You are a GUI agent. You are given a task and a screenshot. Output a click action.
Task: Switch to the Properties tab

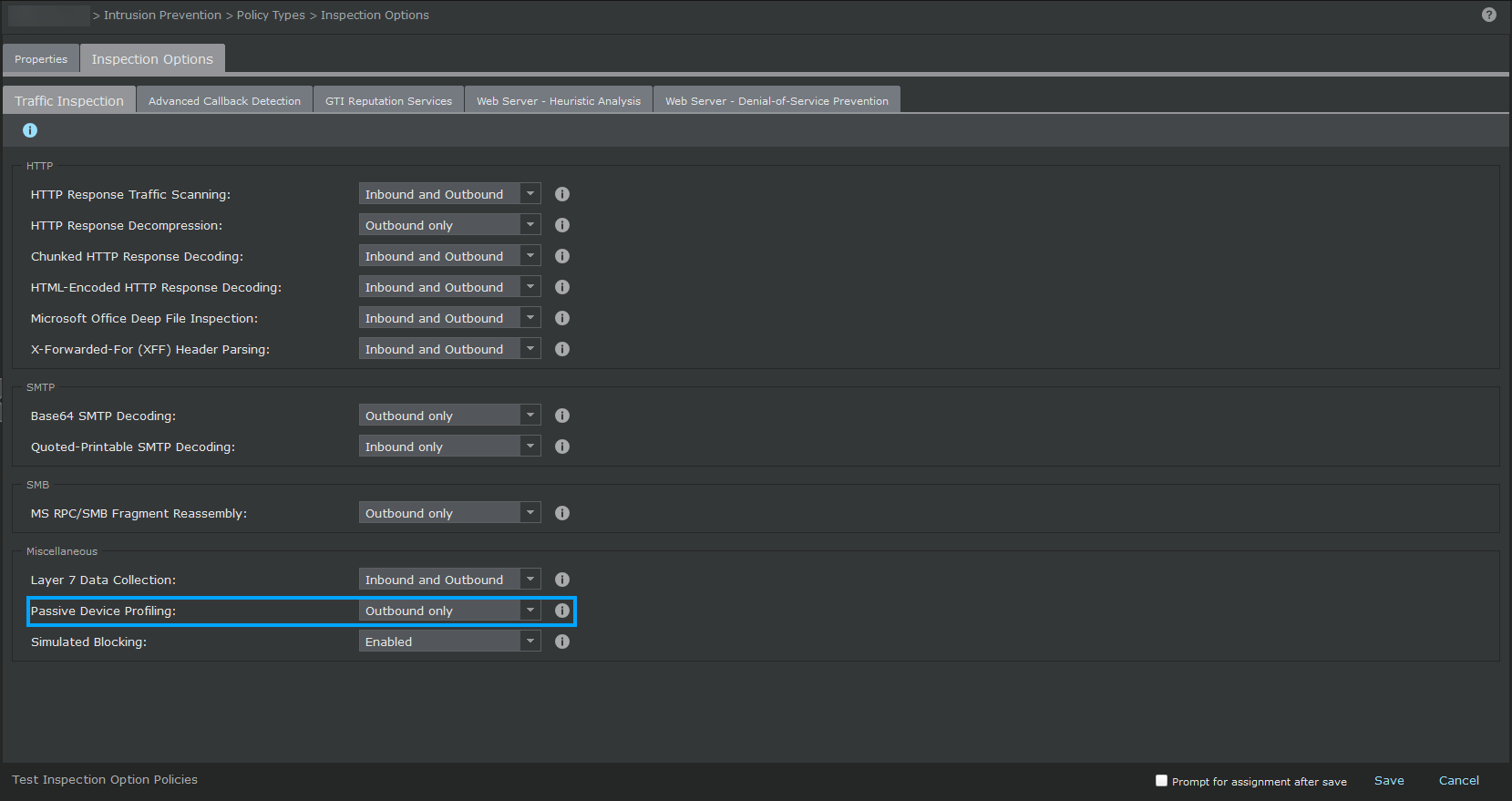41,59
